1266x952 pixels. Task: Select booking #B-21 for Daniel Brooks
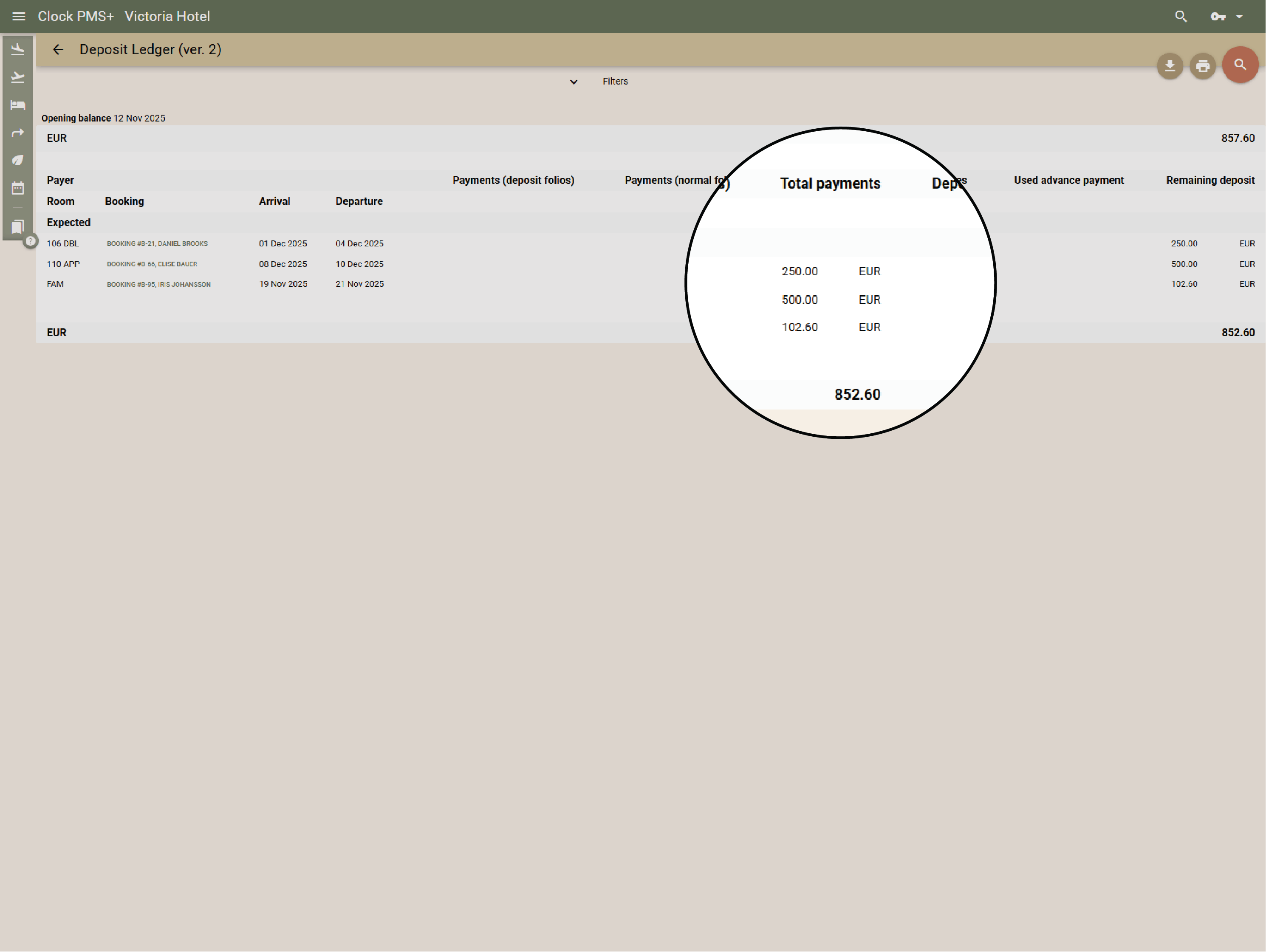point(157,243)
